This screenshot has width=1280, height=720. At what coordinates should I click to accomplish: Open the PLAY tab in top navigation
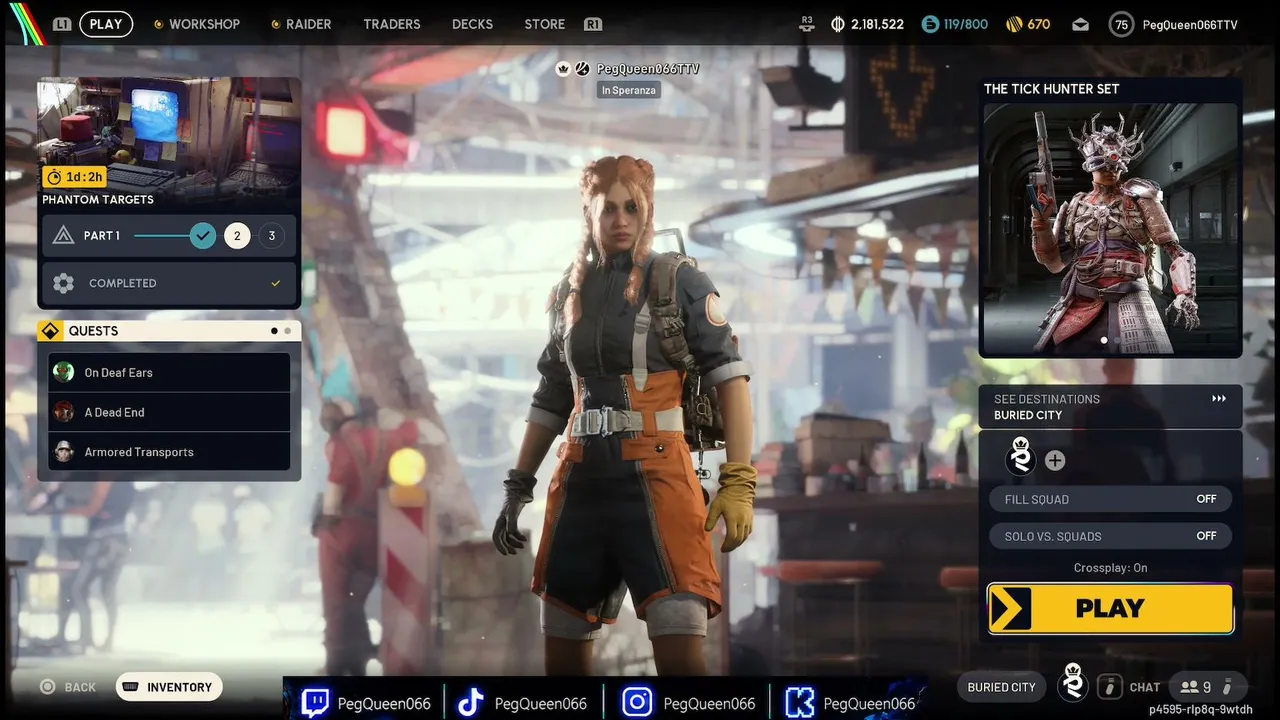point(106,24)
